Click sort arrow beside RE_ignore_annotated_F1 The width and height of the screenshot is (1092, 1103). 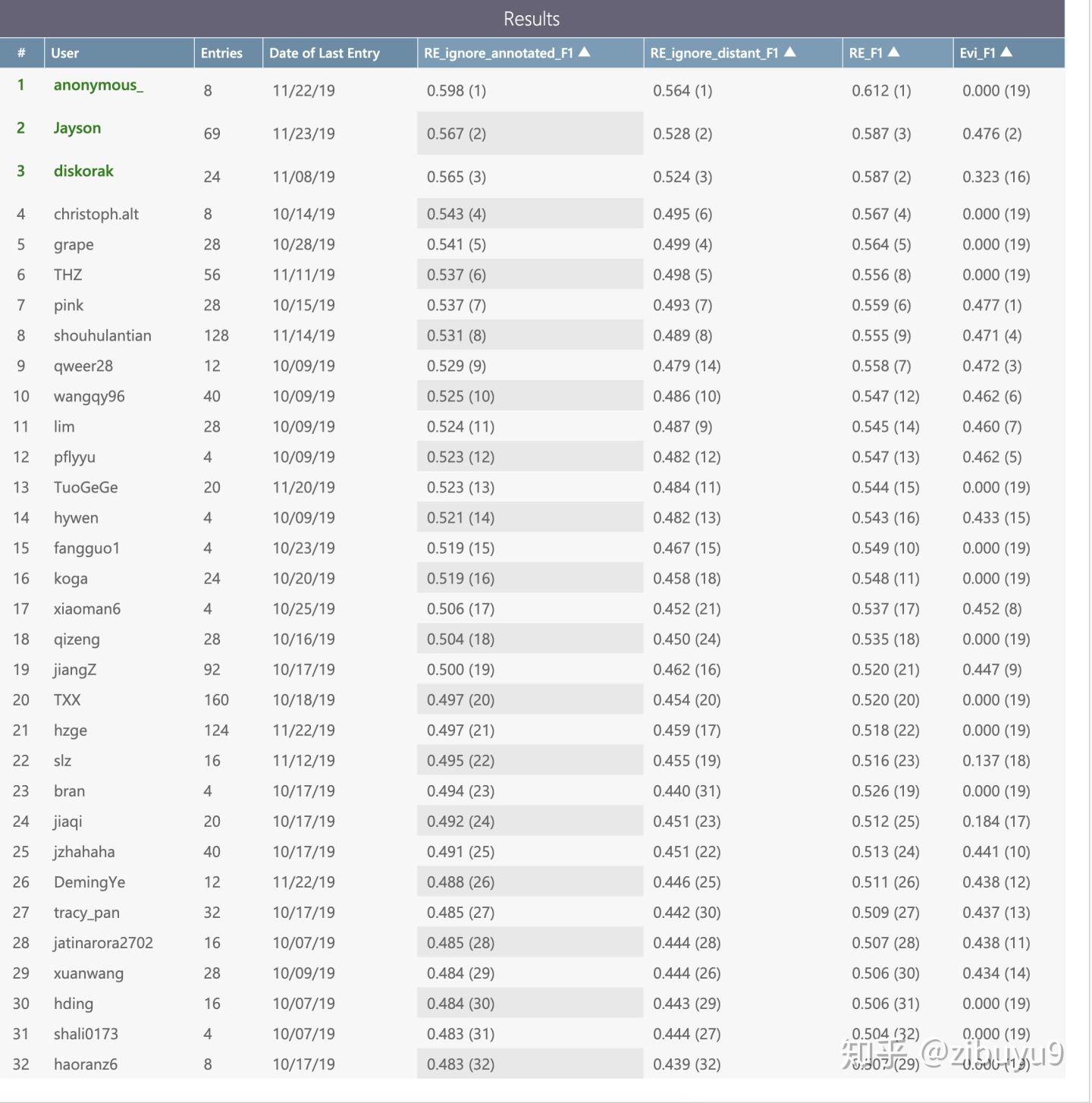584,52
